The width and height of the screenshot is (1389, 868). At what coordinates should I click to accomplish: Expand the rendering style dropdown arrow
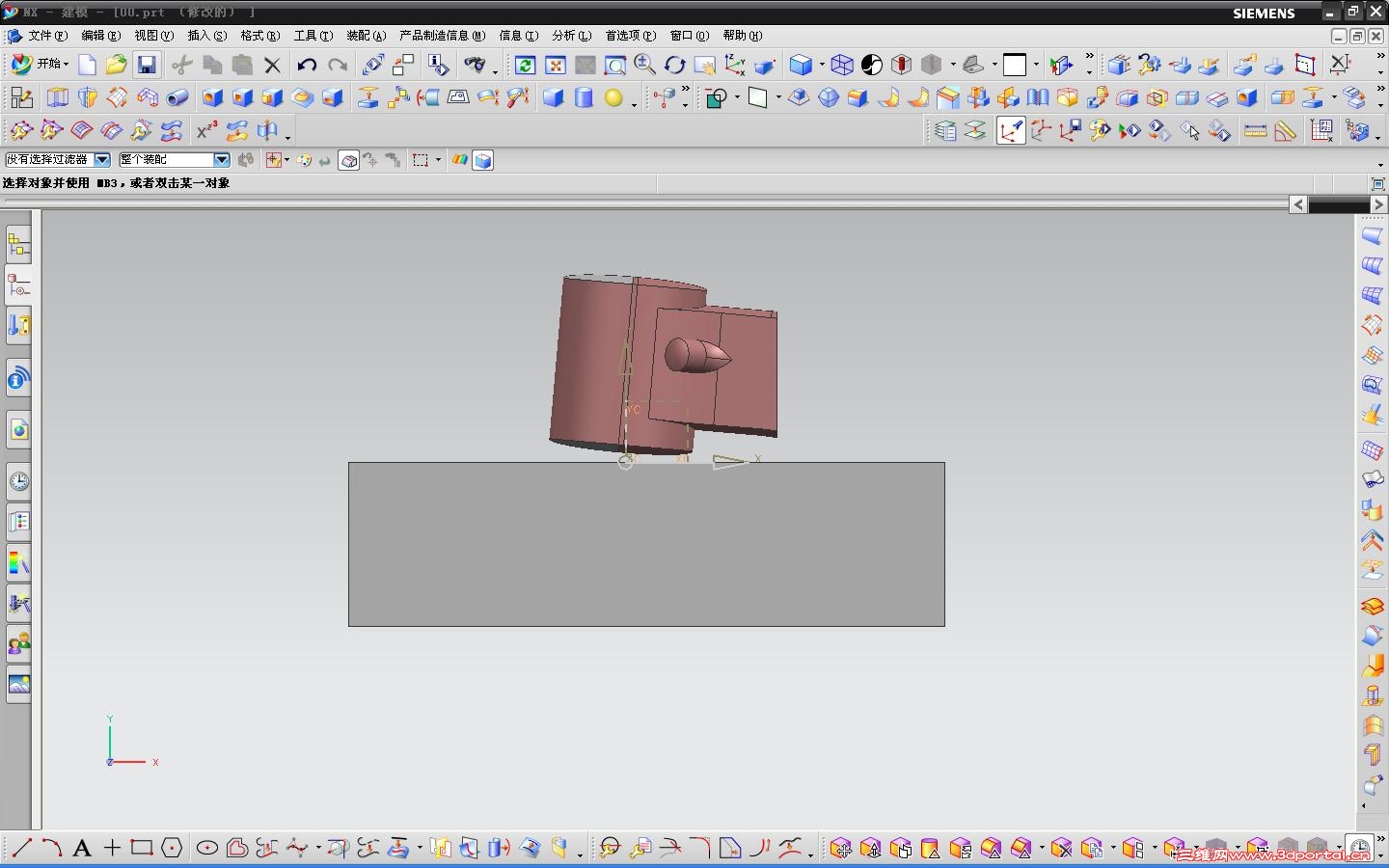822,65
